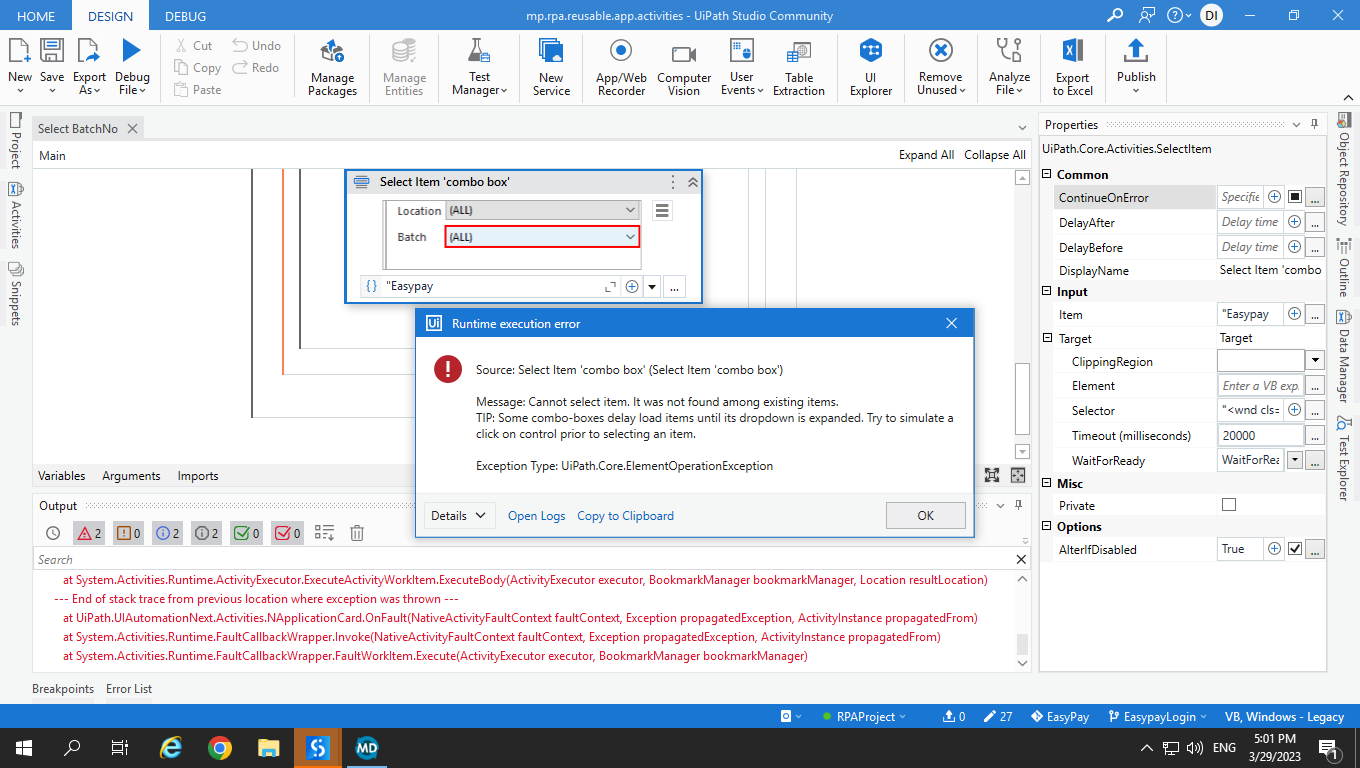Open the Arguments panel tab
The width and height of the screenshot is (1360, 768).
pyautogui.click(x=131, y=476)
